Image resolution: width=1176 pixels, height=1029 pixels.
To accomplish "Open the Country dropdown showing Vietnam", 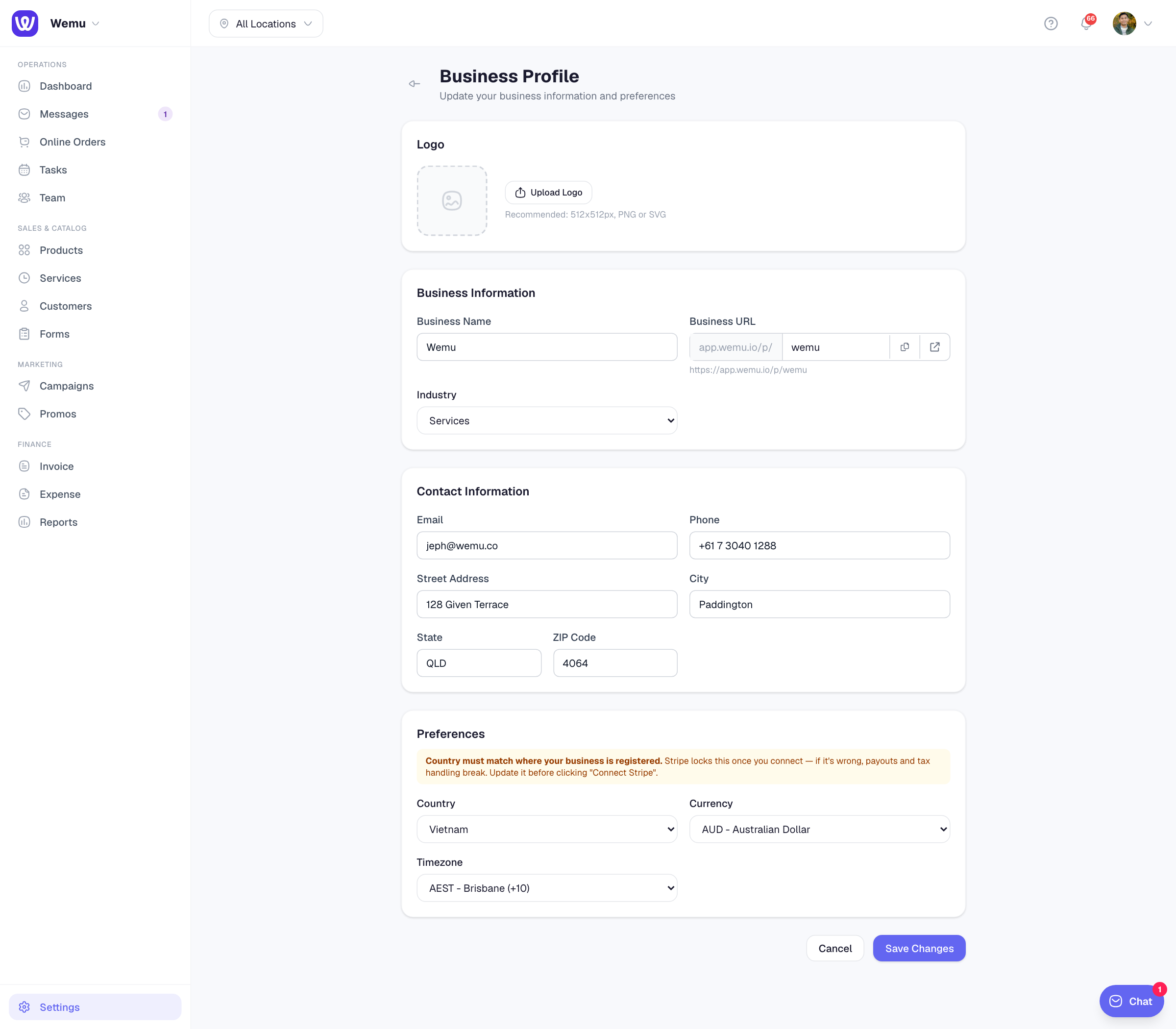I will (x=547, y=829).
